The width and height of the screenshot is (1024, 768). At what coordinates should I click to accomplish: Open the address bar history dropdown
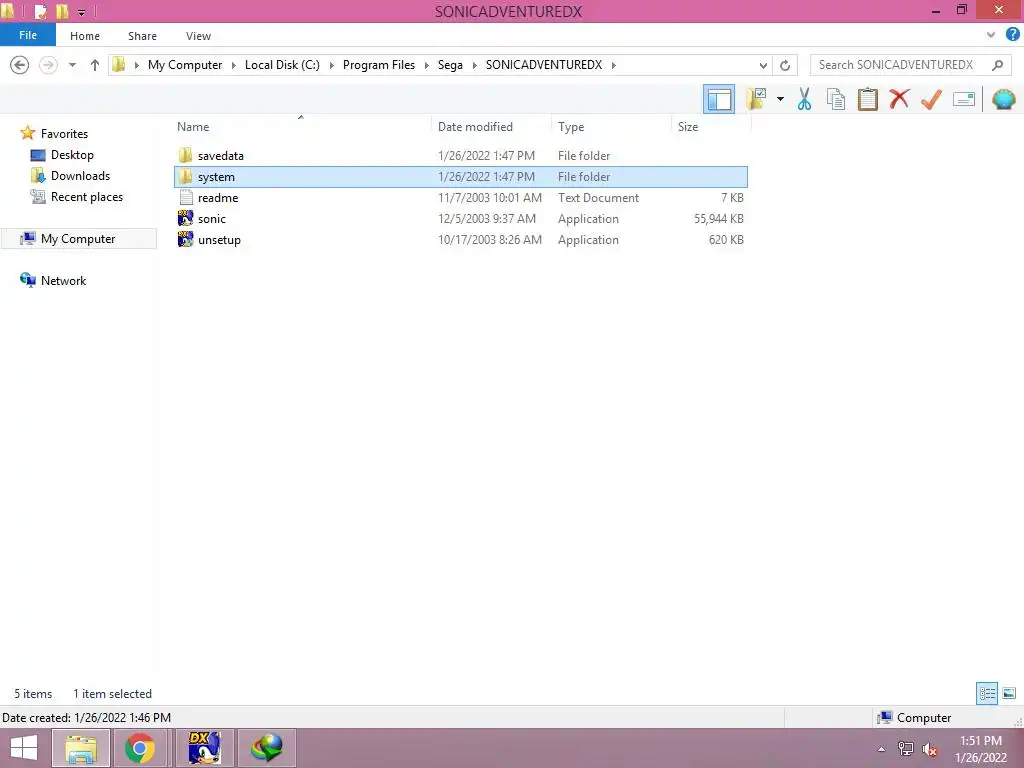tap(763, 65)
